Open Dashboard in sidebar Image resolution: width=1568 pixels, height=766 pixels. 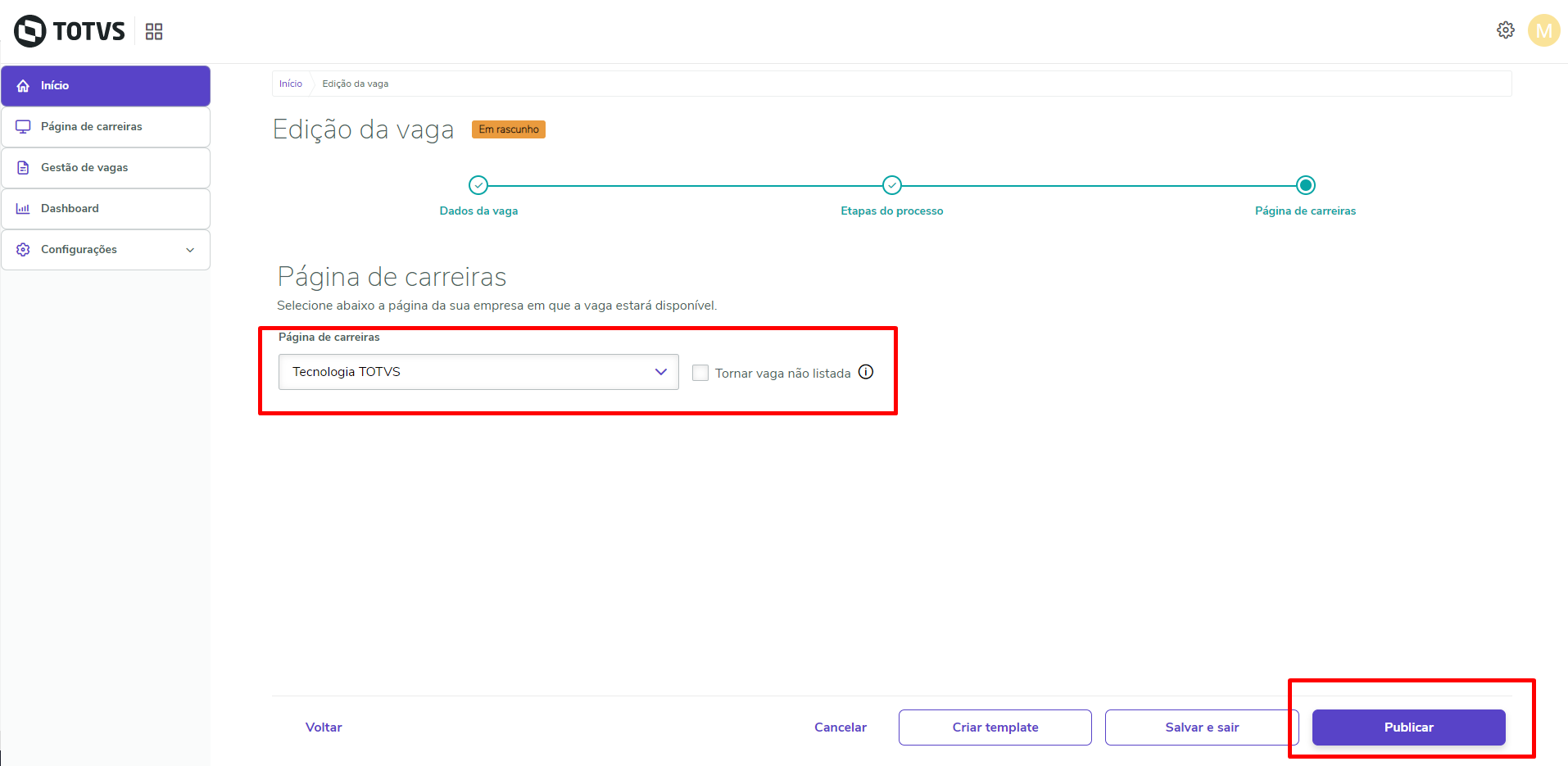(106, 209)
